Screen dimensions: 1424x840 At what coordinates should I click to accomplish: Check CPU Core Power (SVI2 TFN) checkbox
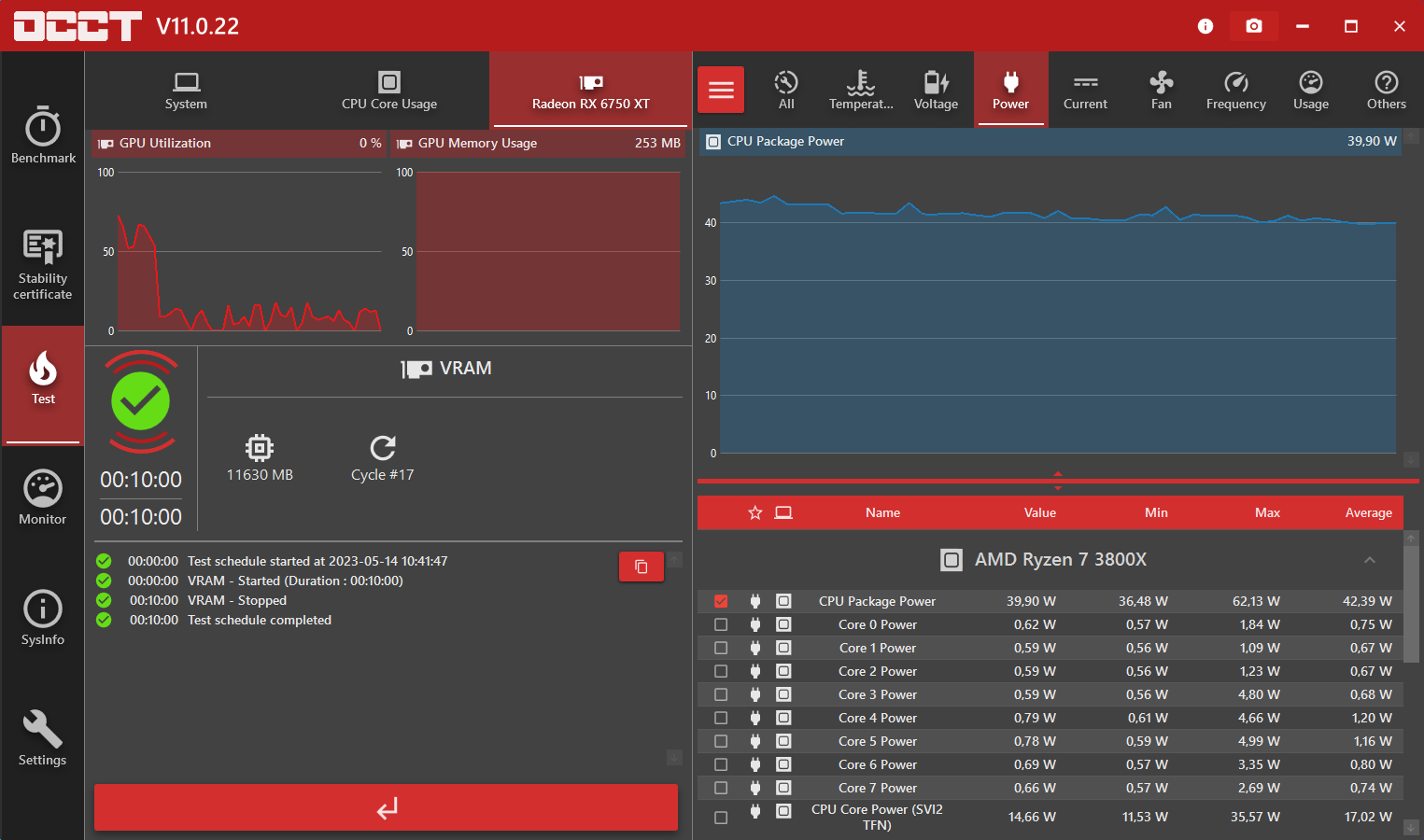(721, 818)
